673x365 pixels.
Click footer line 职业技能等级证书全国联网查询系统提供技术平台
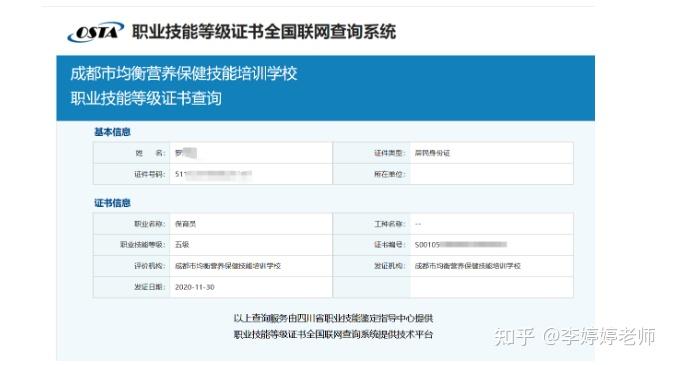333,335
